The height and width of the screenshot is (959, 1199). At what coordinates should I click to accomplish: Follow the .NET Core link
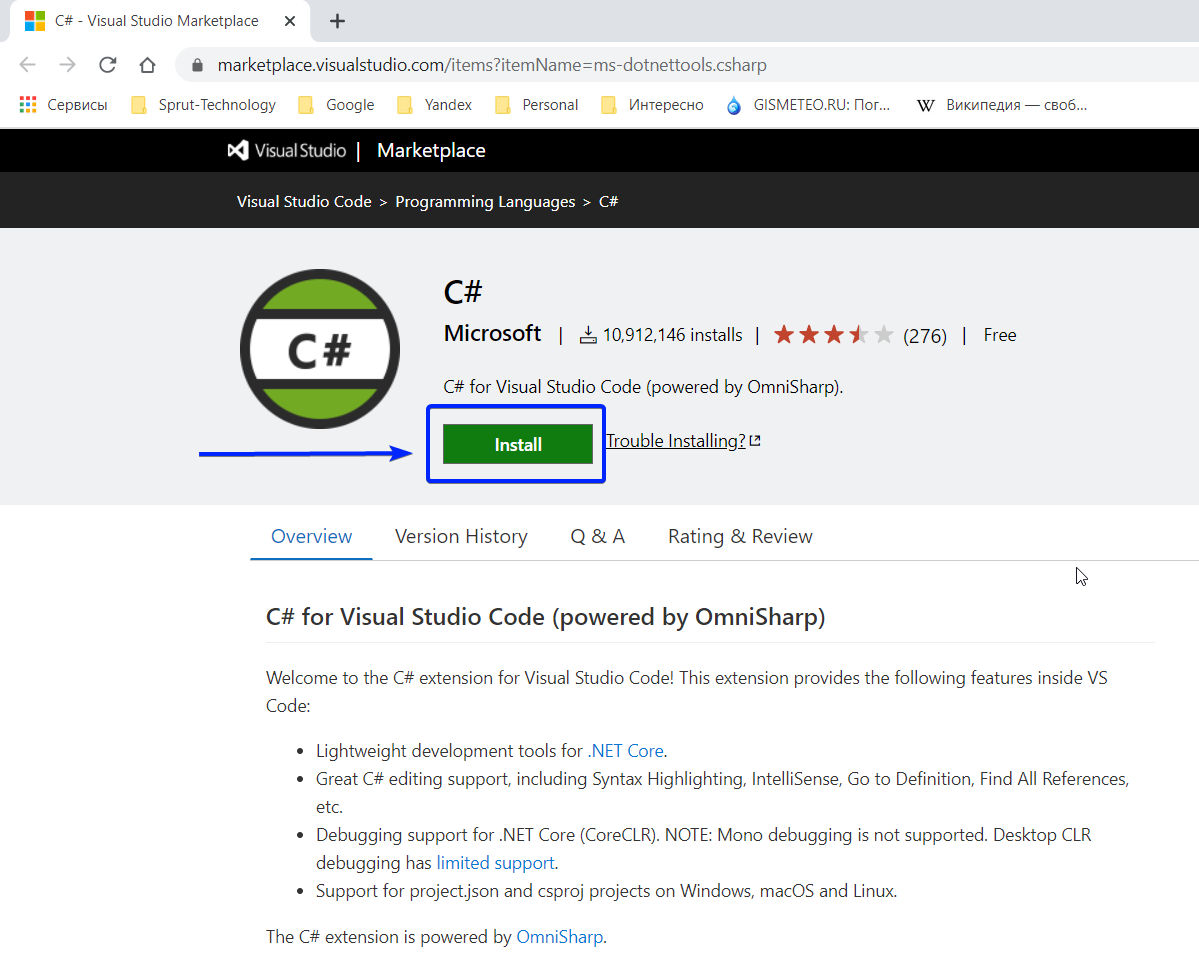pyautogui.click(x=626, y=750)
